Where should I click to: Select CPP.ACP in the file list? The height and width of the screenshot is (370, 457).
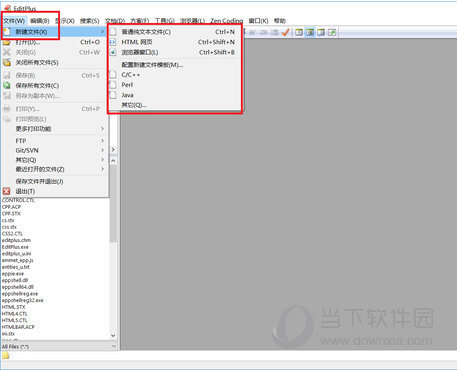click(11, 207)
